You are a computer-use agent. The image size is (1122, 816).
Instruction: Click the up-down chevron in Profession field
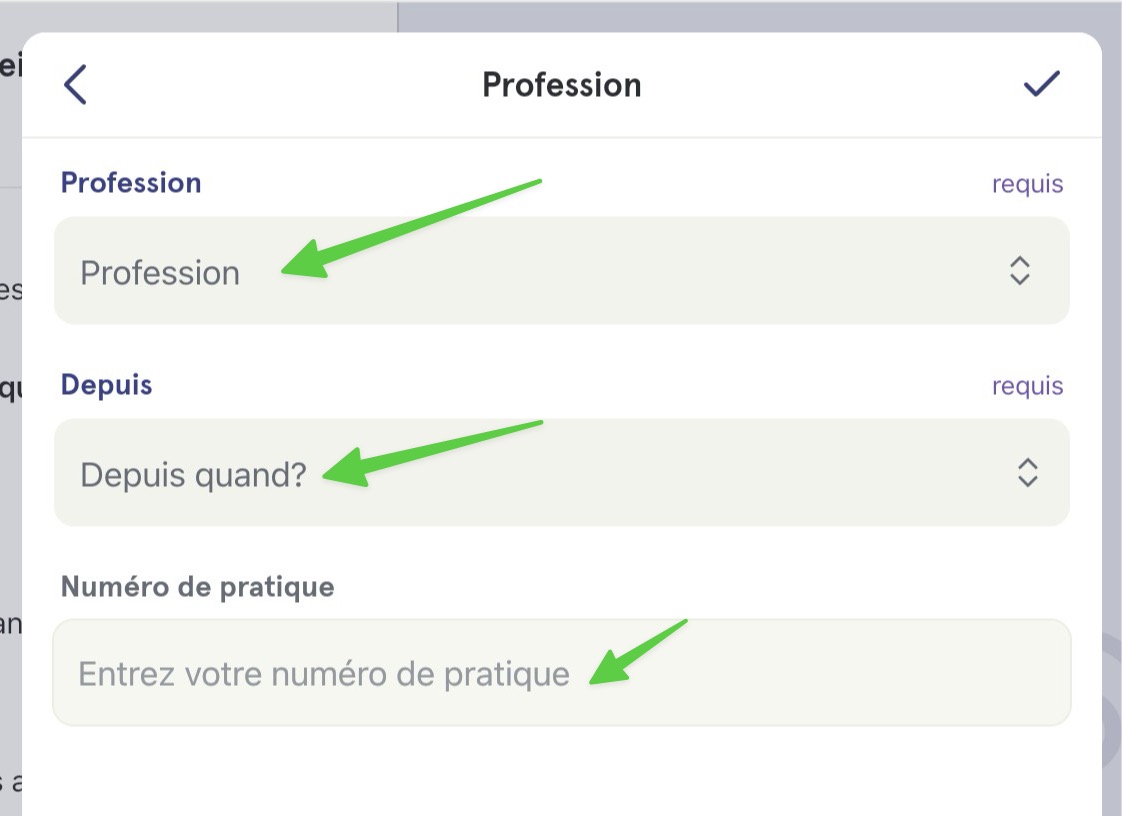pos(1019,271)
